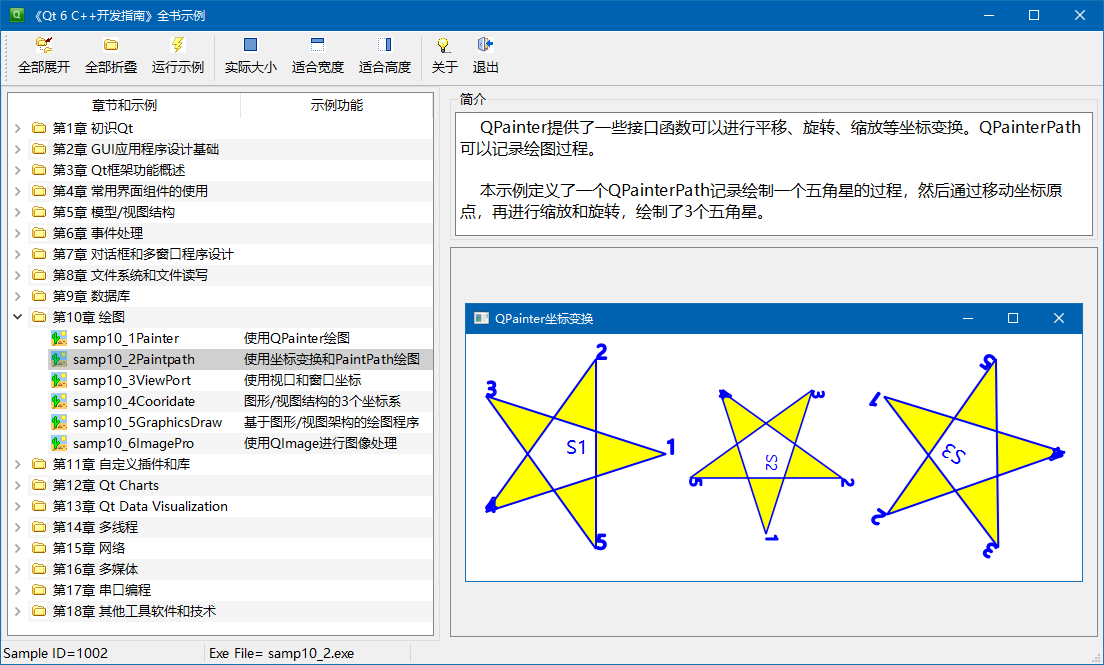Click the folder icon of 第18章 其他工具软件和技术
This screenshot has height=665, width=1104.
tap(39, 611)
